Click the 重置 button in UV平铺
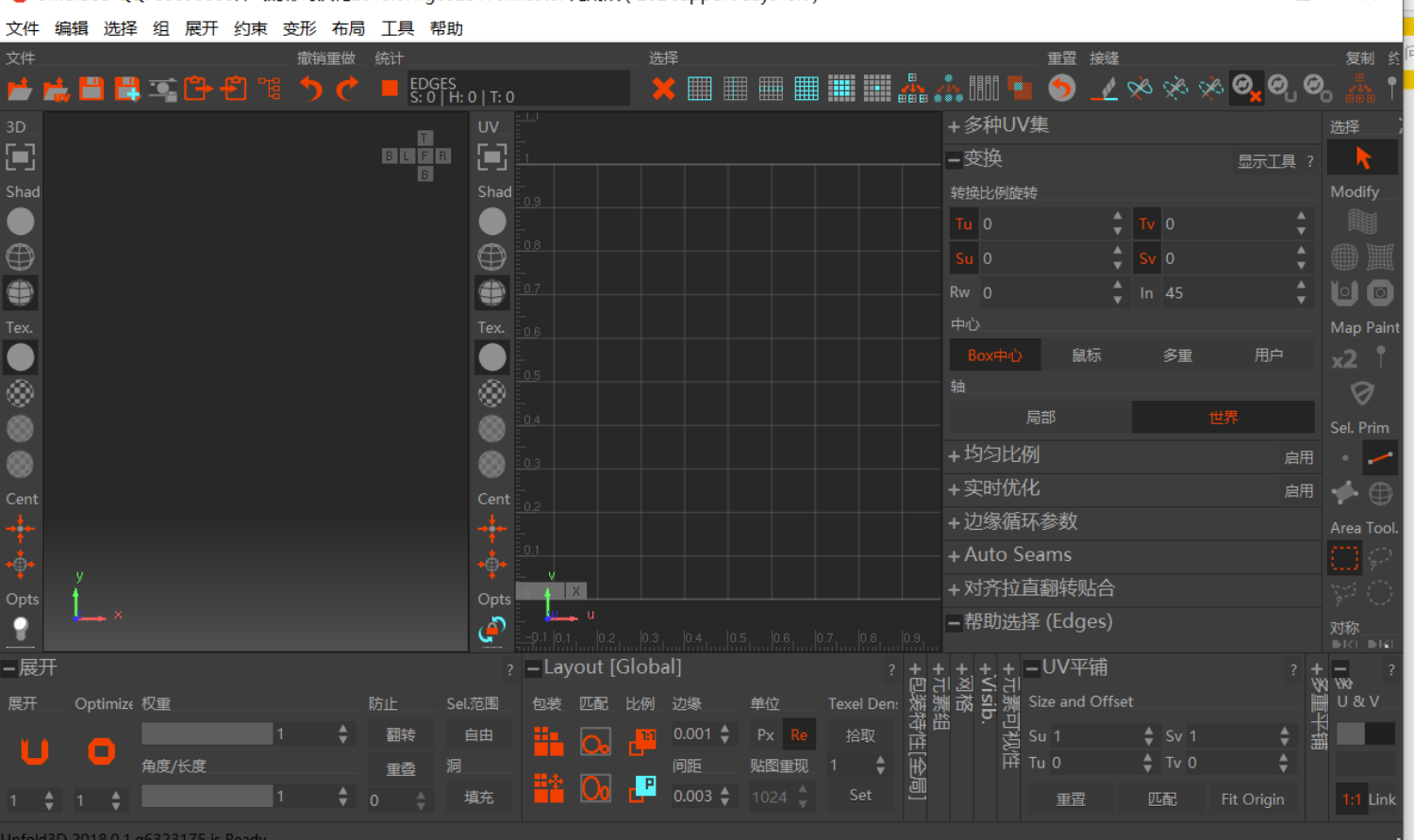The width and height of the screenshot is (1414, 840). coord(1071,799)
